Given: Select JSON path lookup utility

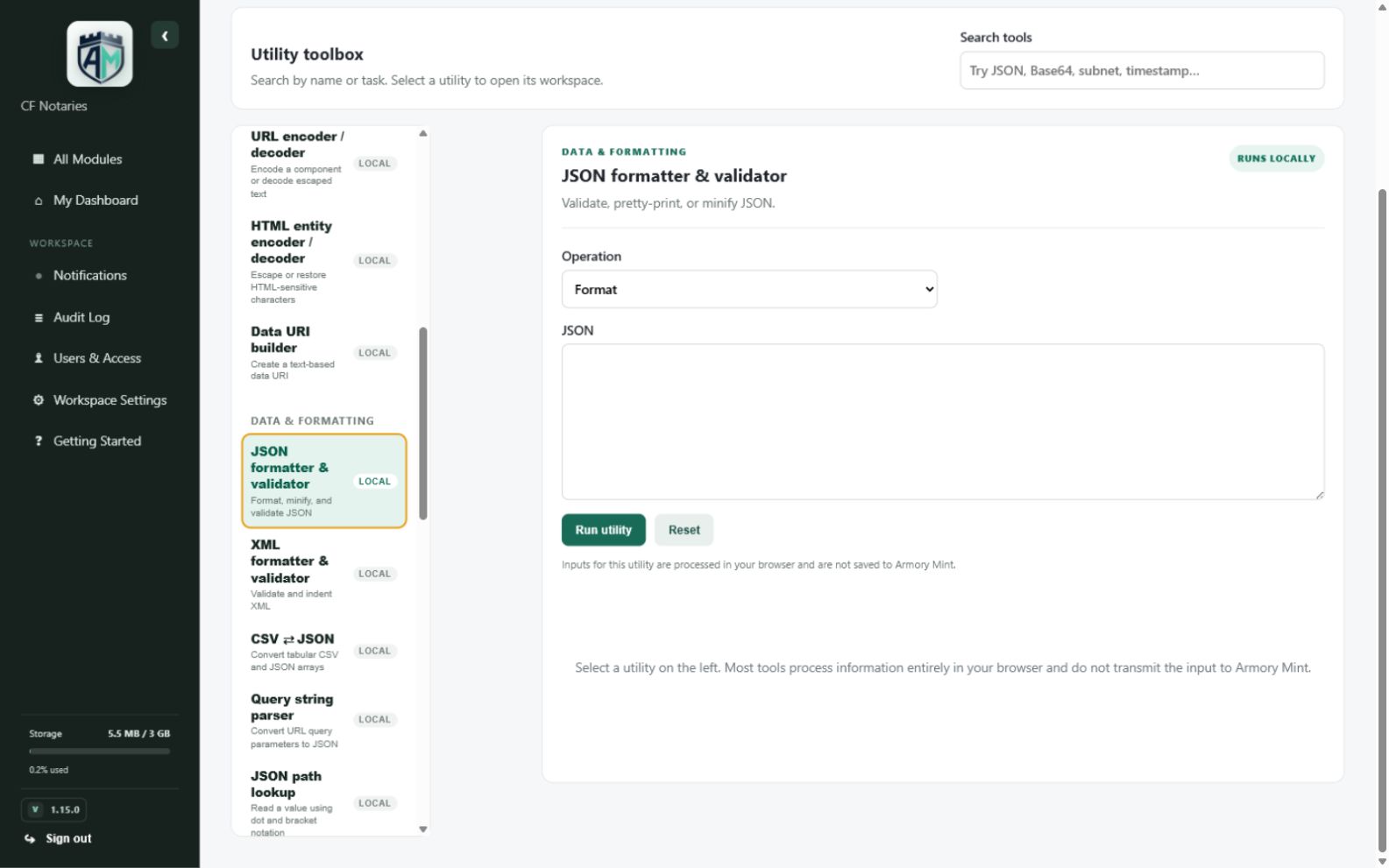Looking at the screenshot, I should click(x=323, y=803).
